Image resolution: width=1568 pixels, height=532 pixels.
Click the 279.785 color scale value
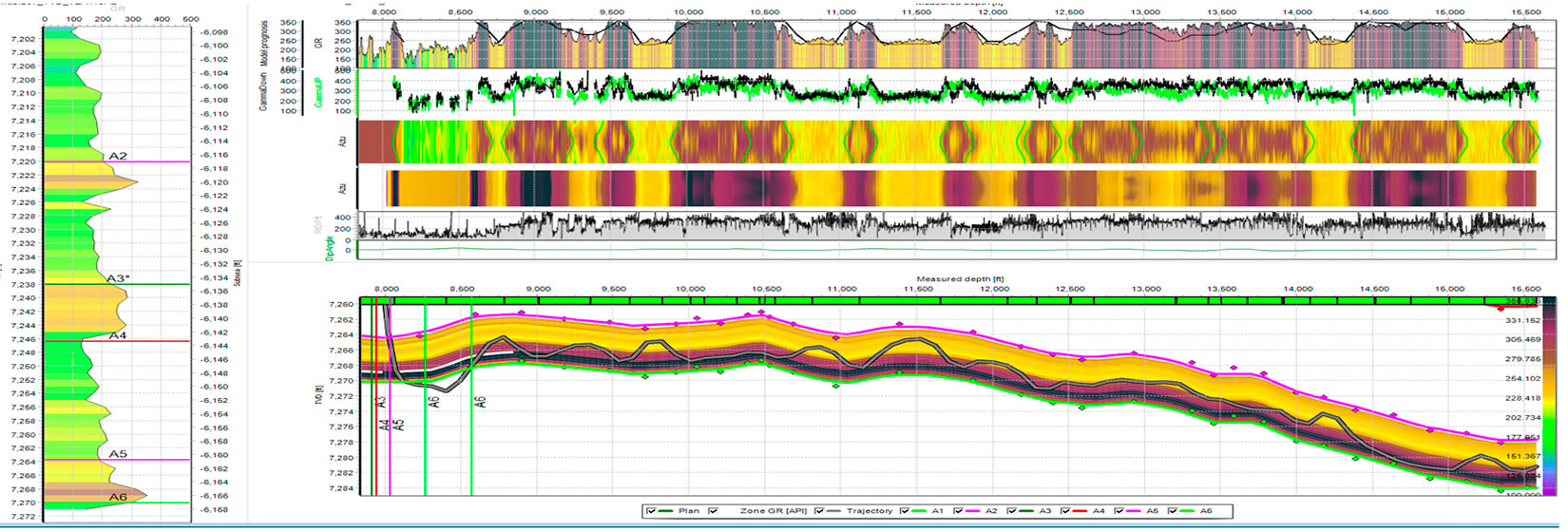pos(1522,359)
